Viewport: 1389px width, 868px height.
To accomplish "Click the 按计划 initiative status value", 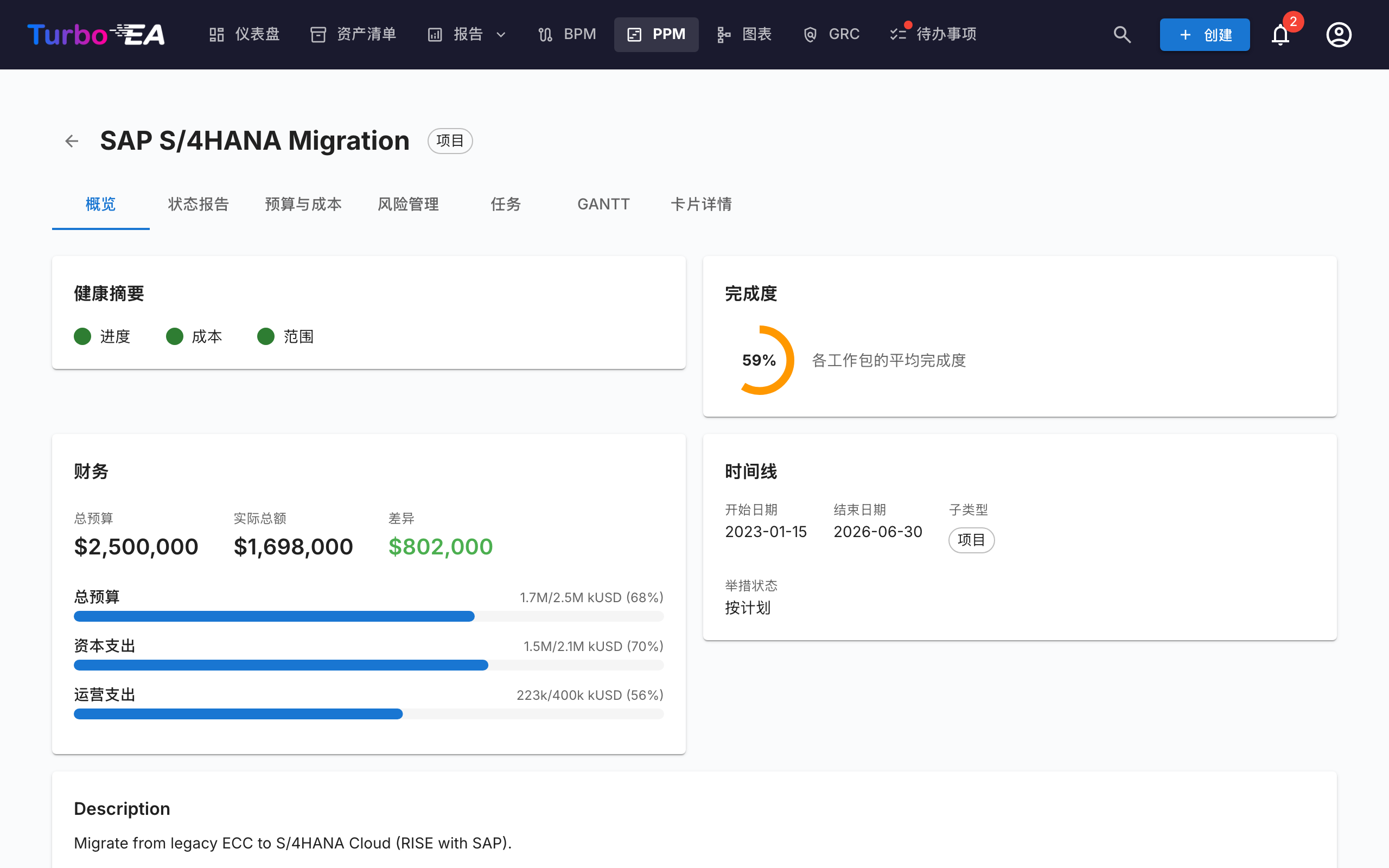I will [x=747, y=608].
